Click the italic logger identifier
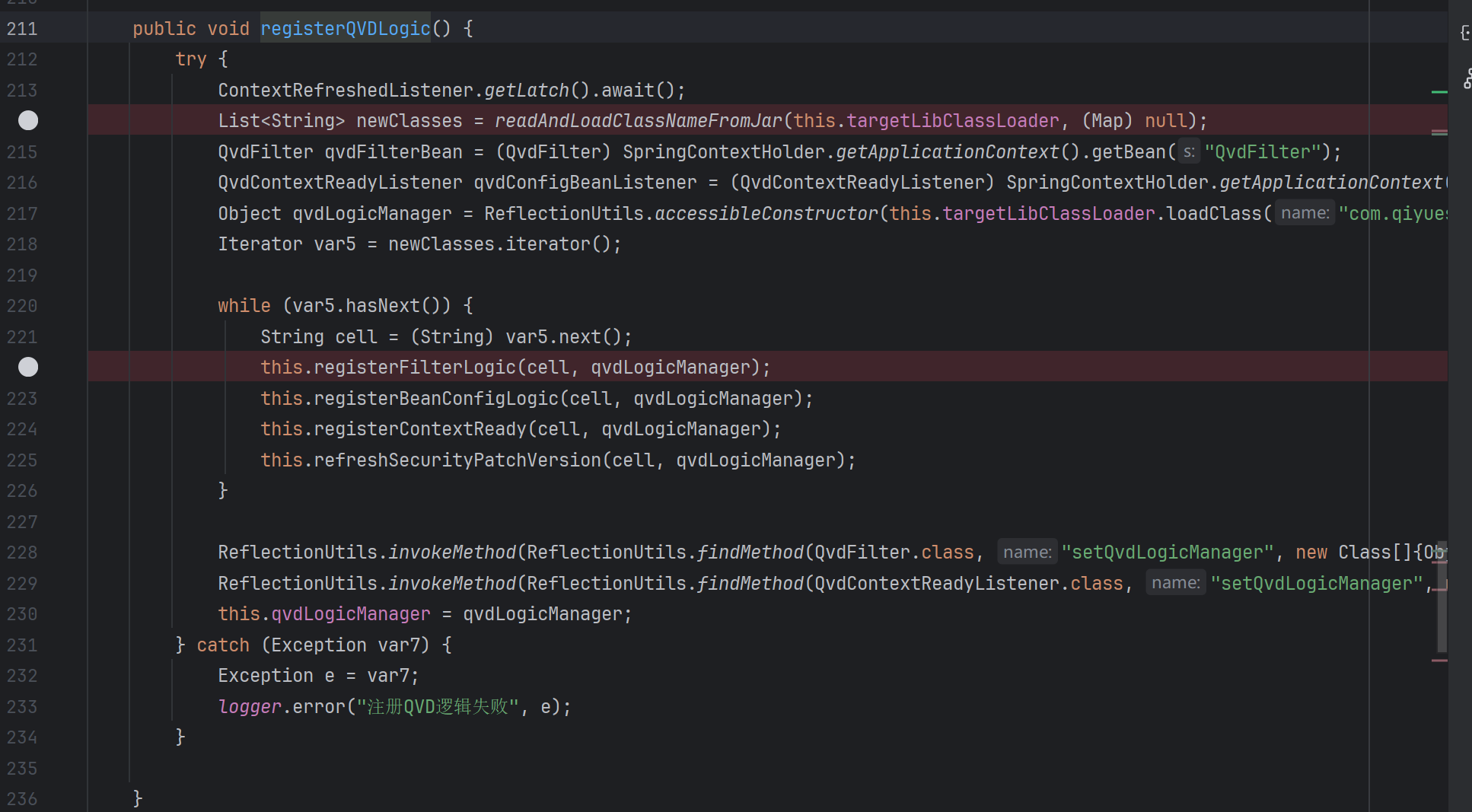The height and width of the screenshot is (812, 1472). click(x=250, y=707)
